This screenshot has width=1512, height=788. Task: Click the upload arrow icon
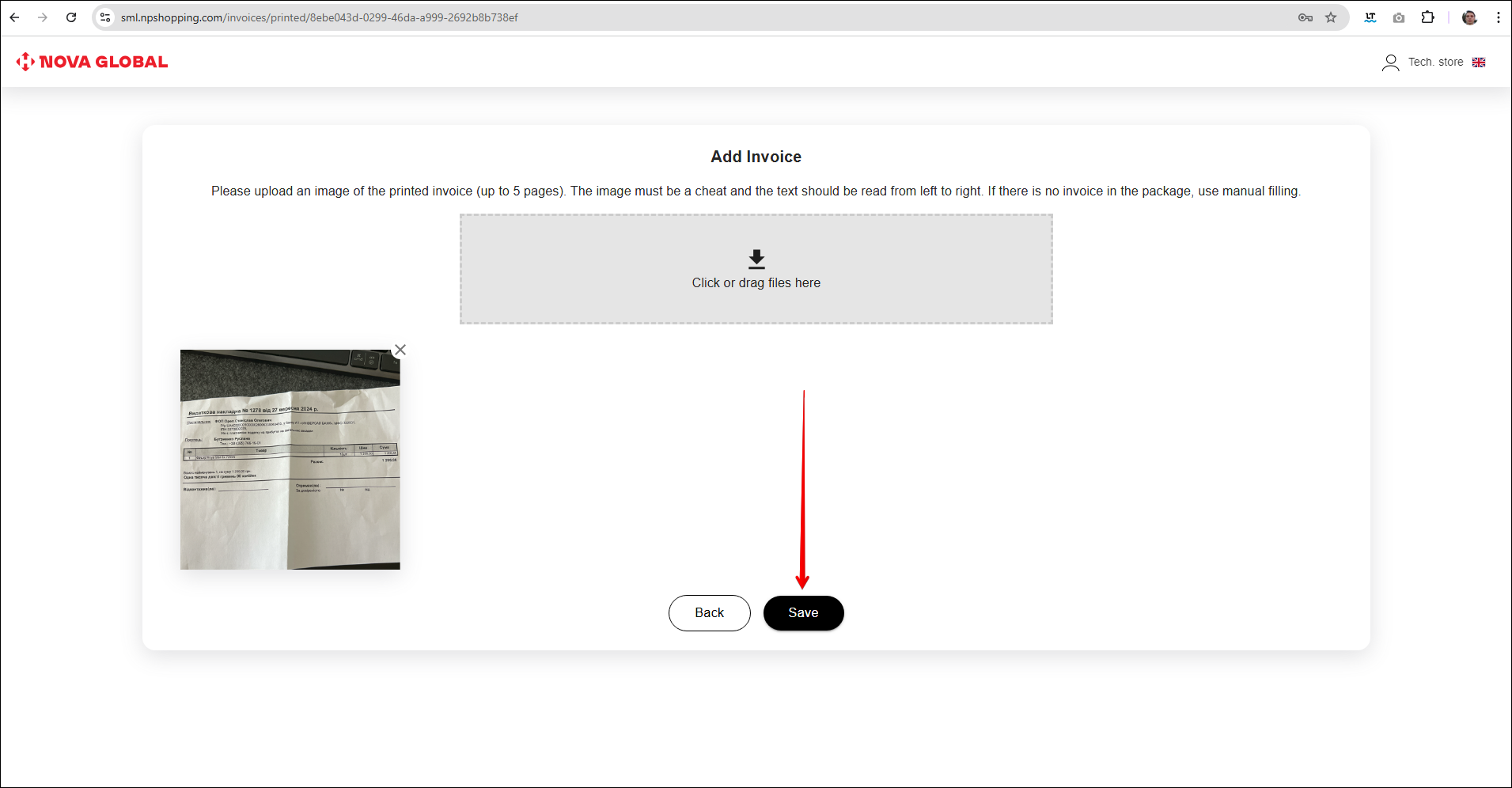point(756,260)
